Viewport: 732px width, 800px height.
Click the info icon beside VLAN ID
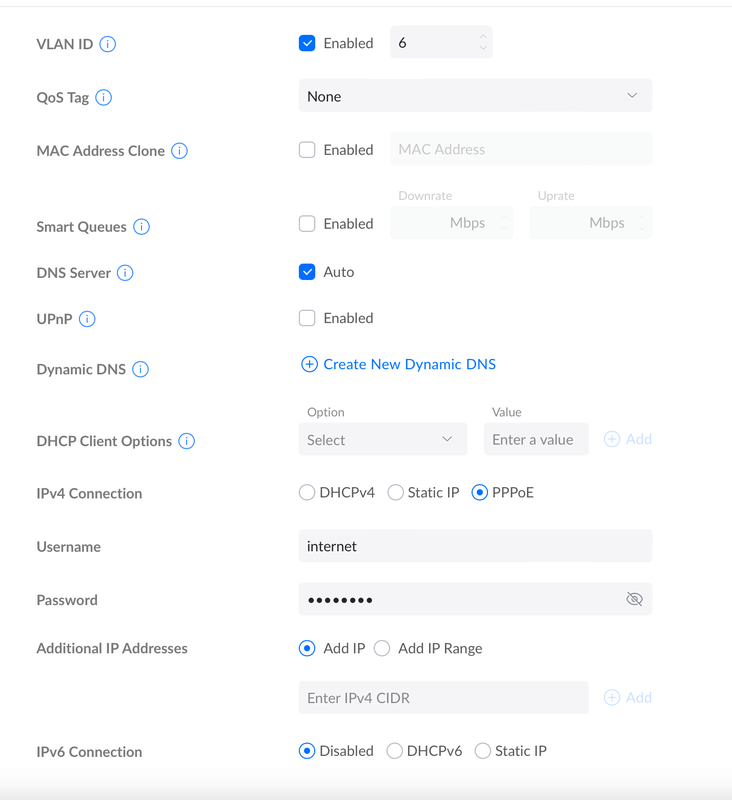108,44
